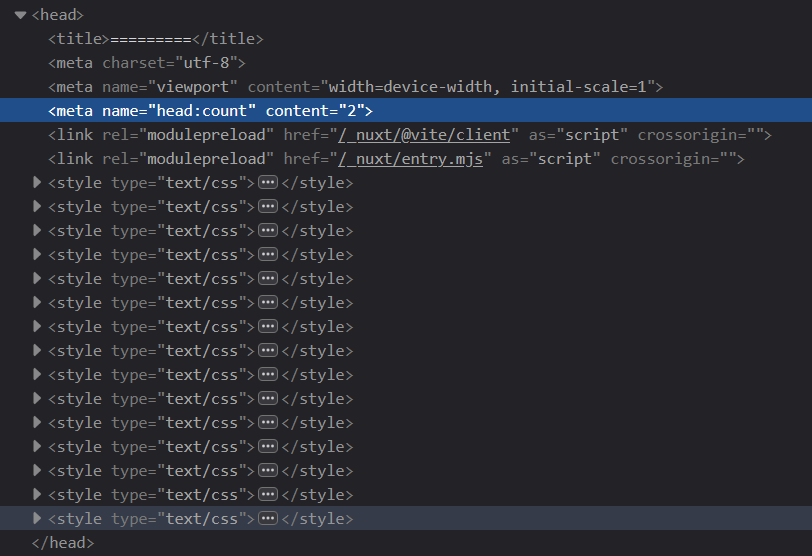
Task: Select the closing </head> tag
Action: [63, 543]
